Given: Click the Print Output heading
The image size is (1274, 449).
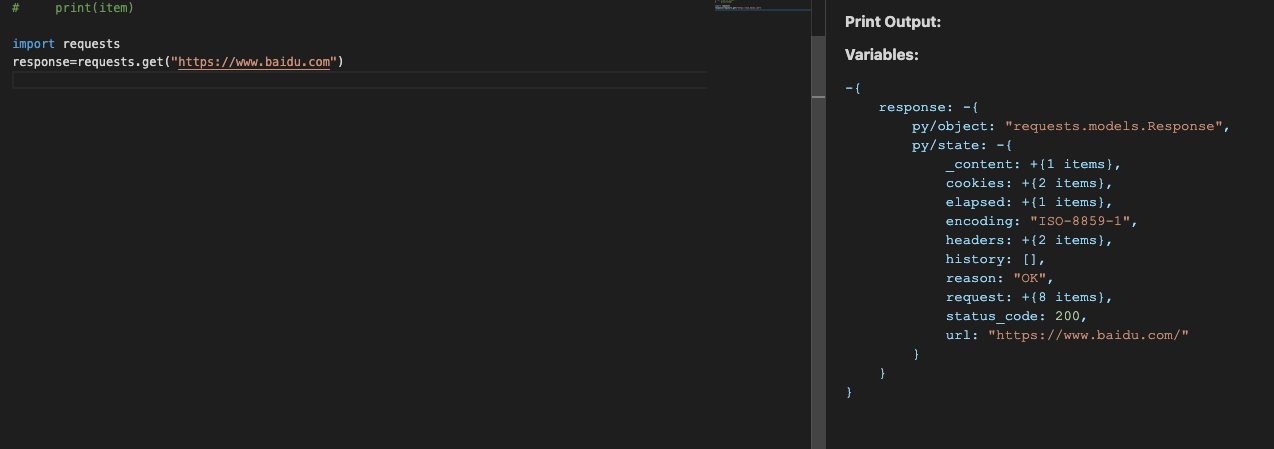Looking at the screenshot, I should (893, 22).
